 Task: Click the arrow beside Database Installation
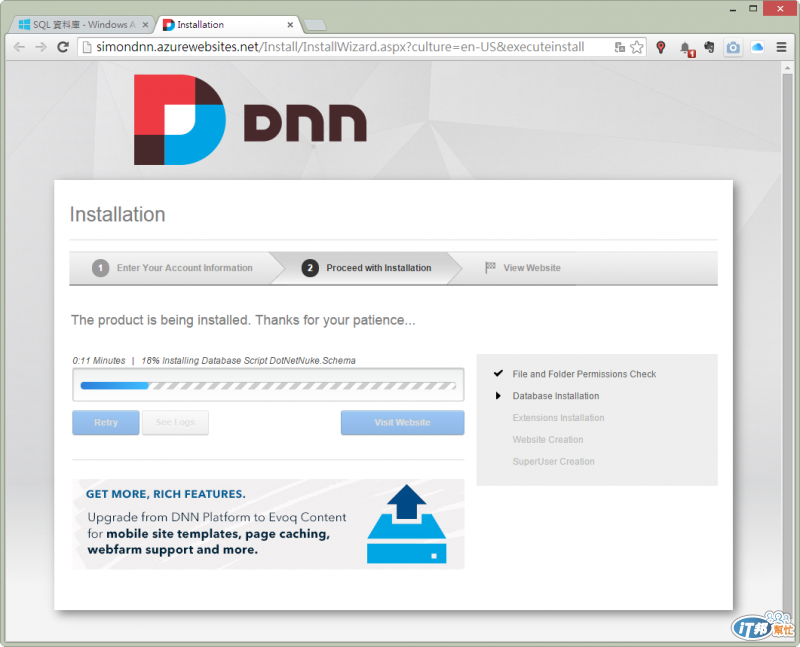[x=498, y=395]
